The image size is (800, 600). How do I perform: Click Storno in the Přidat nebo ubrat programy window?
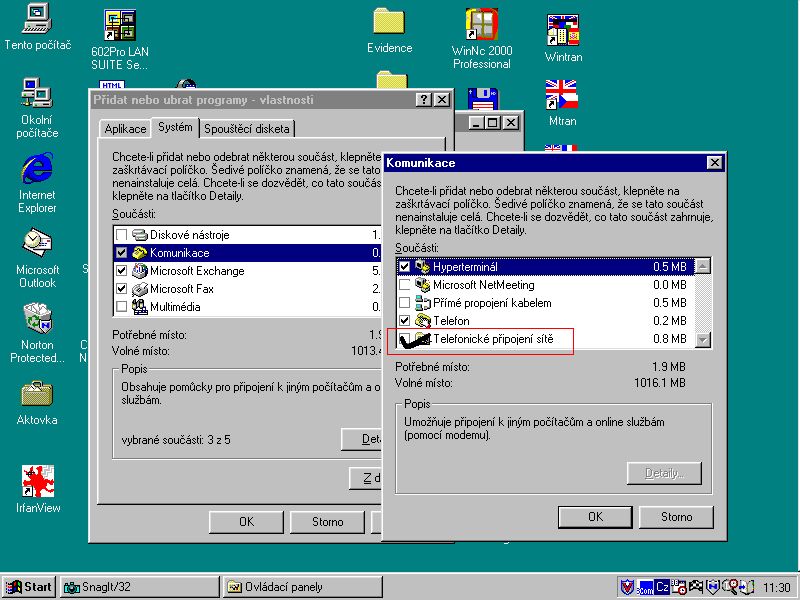328,521
